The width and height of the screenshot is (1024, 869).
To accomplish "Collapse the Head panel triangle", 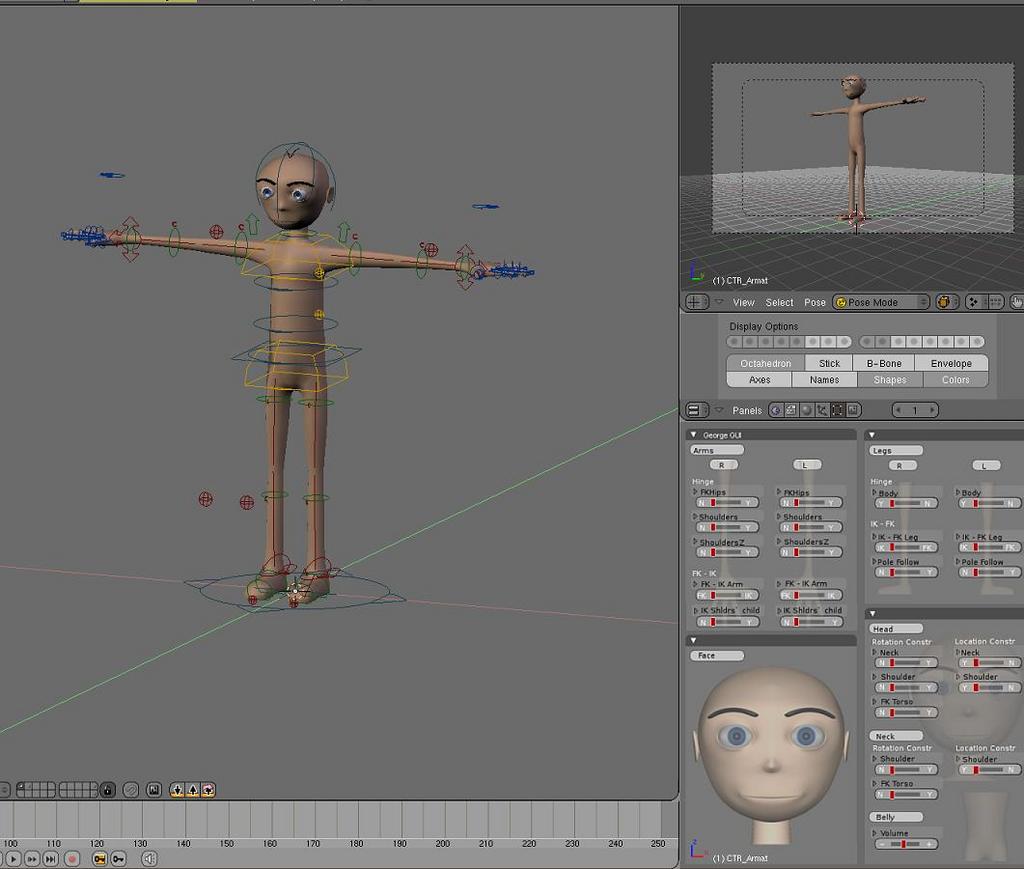I will (x=872, y=613).
